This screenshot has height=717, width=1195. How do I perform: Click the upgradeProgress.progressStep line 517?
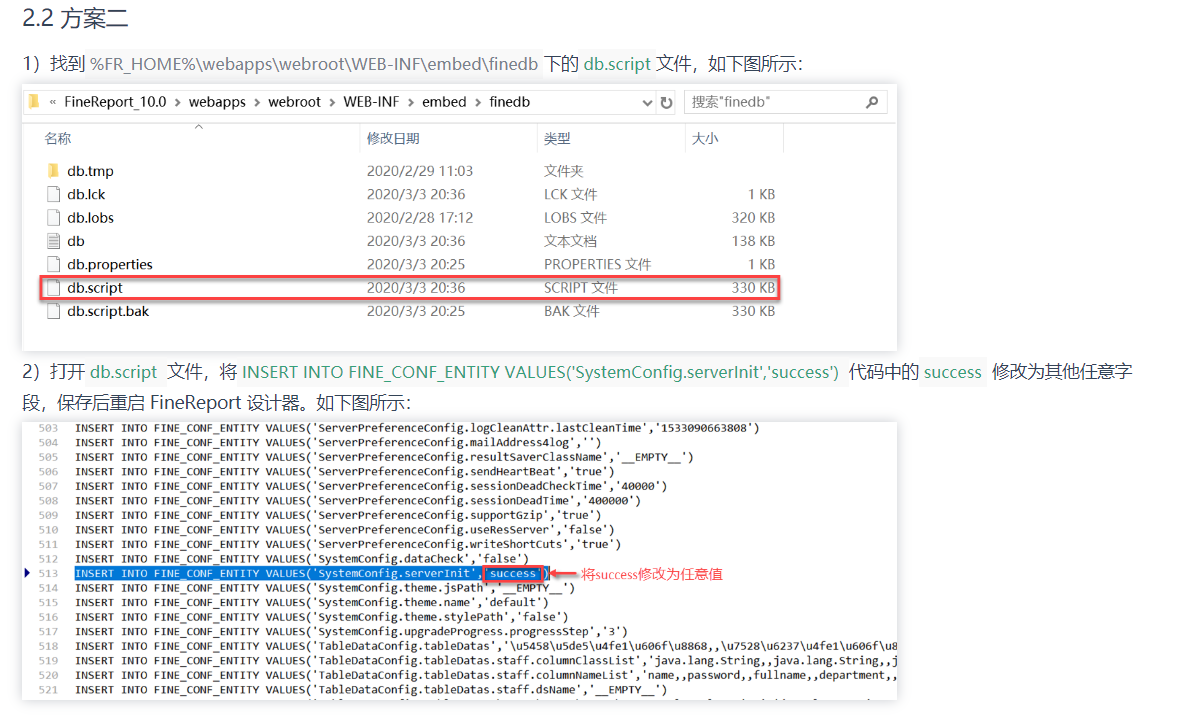[351, 631]
